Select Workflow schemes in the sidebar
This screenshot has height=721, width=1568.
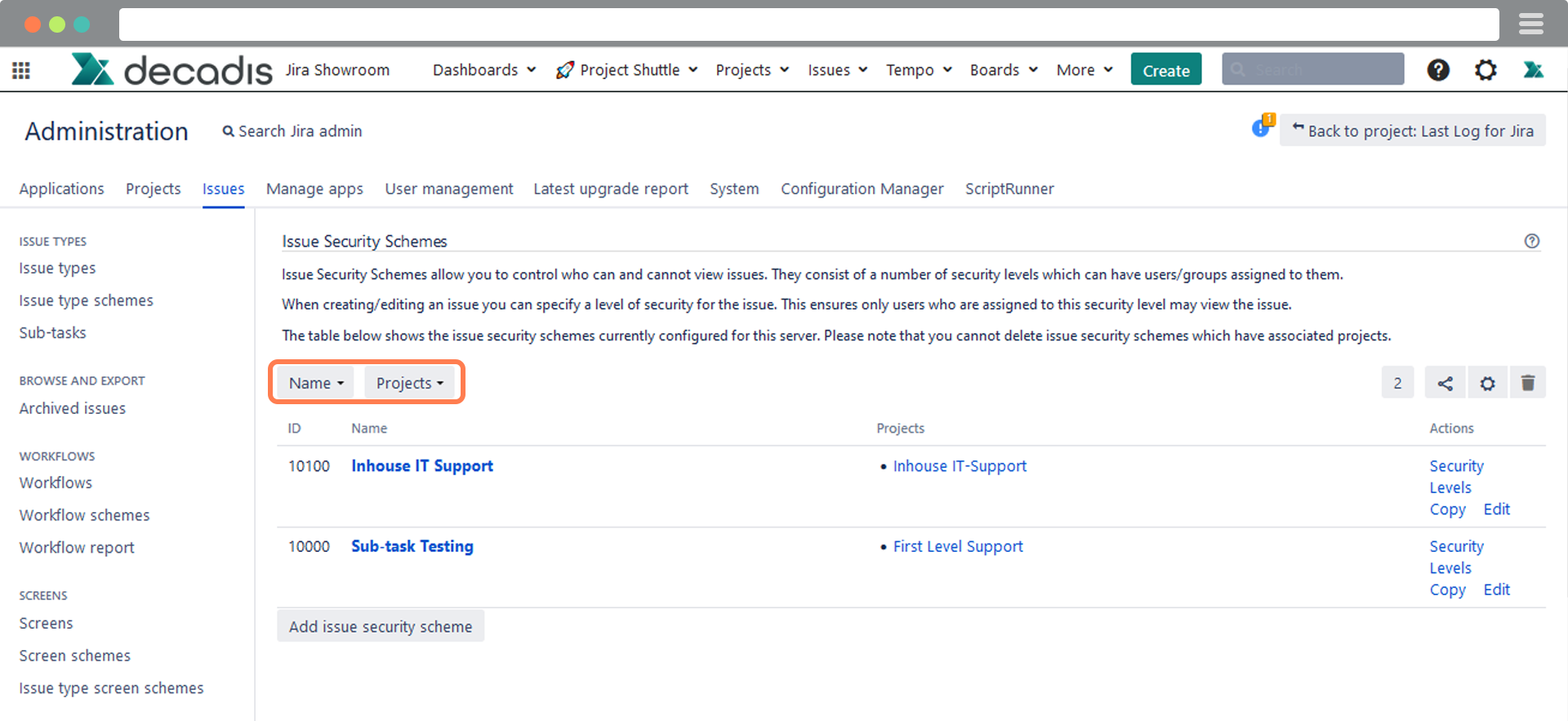pos(85,515)
